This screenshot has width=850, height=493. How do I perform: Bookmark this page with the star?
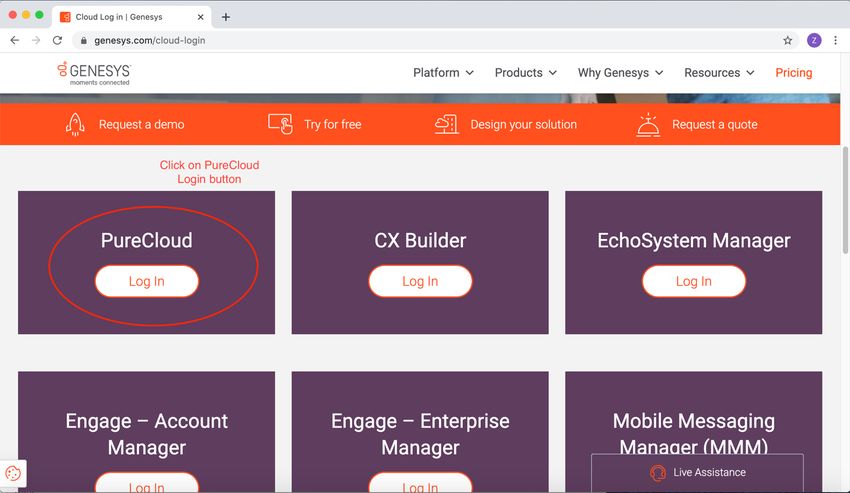pos(788,40)
